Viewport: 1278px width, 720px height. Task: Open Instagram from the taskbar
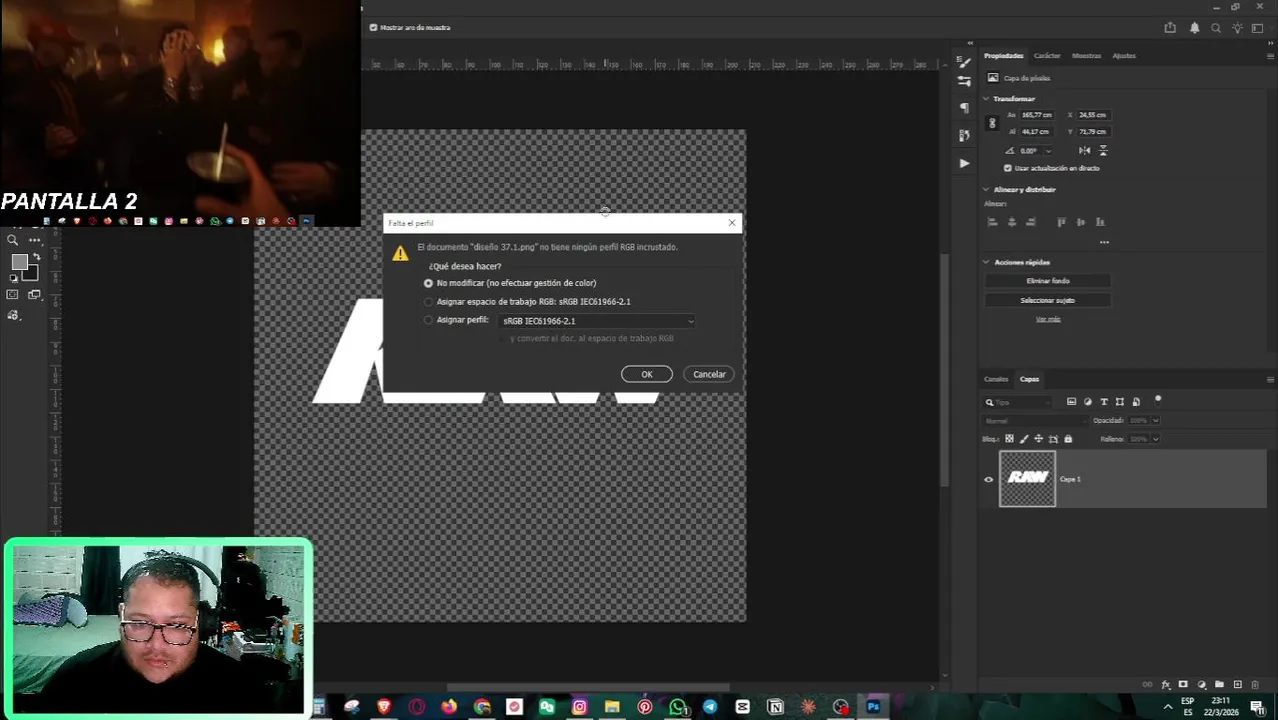click(579, 707)
